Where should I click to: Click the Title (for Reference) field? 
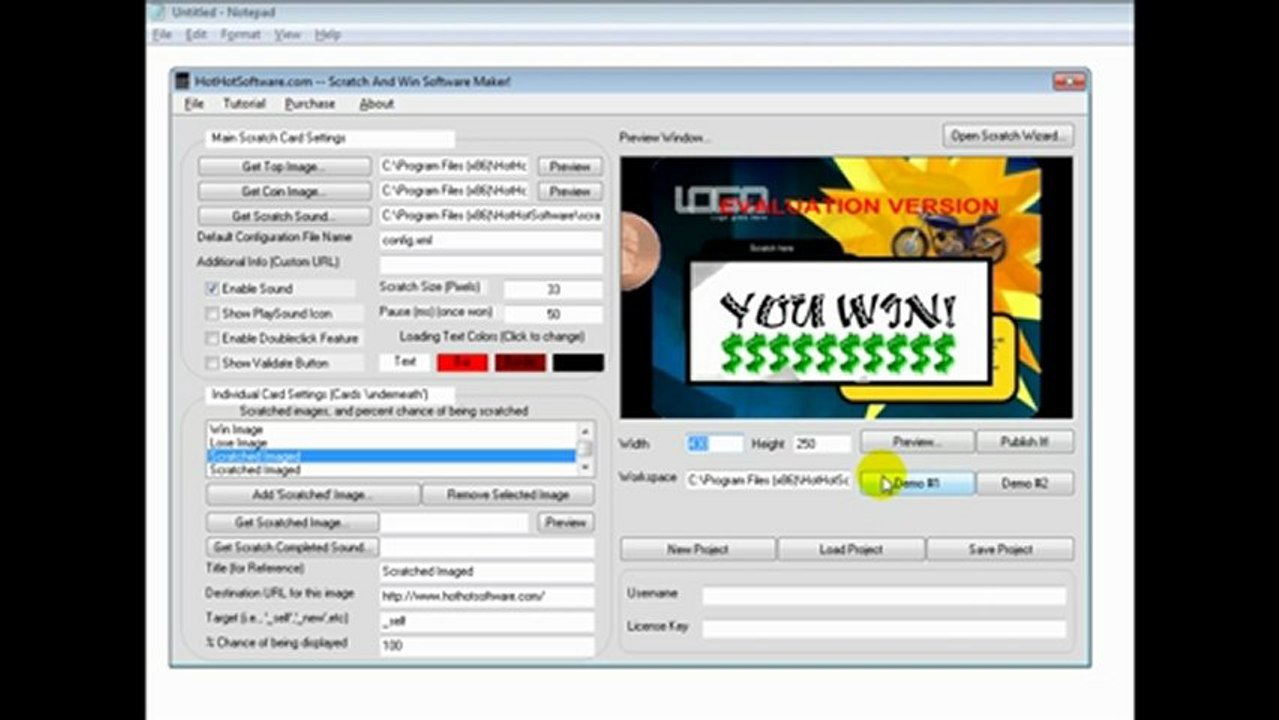487,572
